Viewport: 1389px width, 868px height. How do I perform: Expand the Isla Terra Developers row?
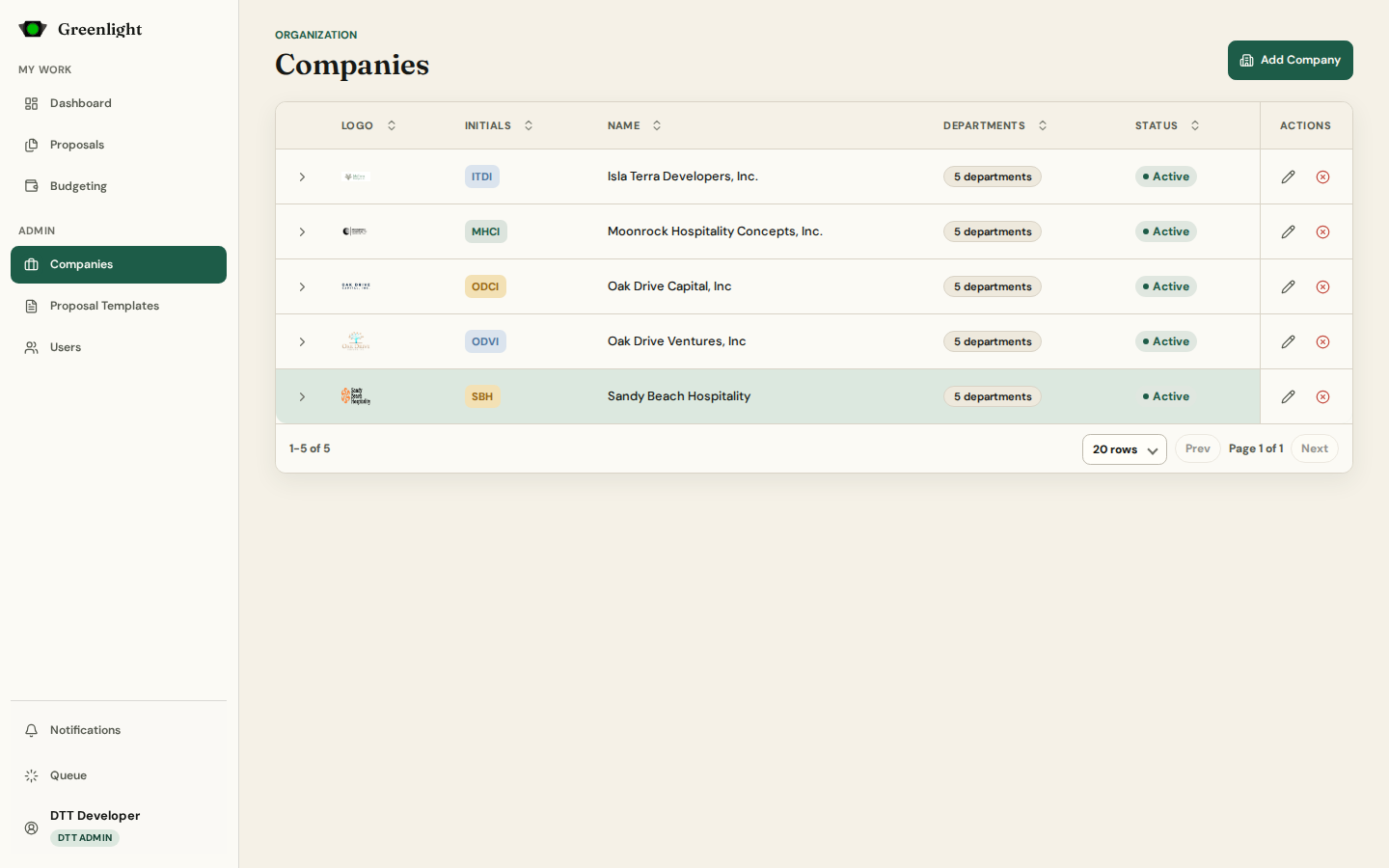(302, 176)
